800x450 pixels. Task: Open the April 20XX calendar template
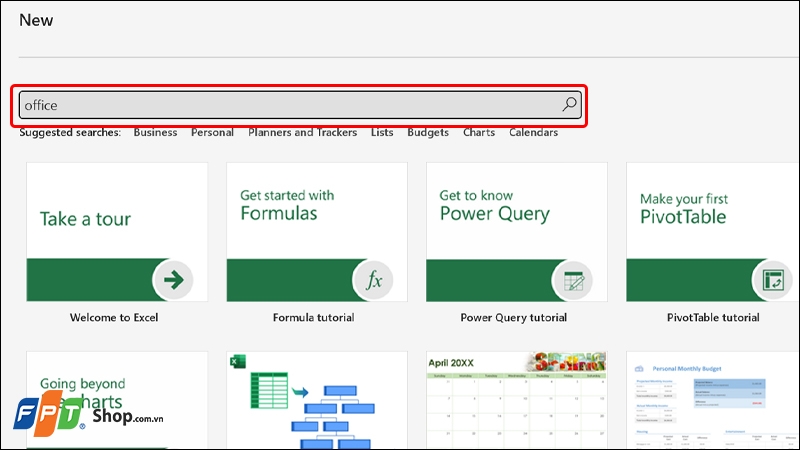click(517, 400)
